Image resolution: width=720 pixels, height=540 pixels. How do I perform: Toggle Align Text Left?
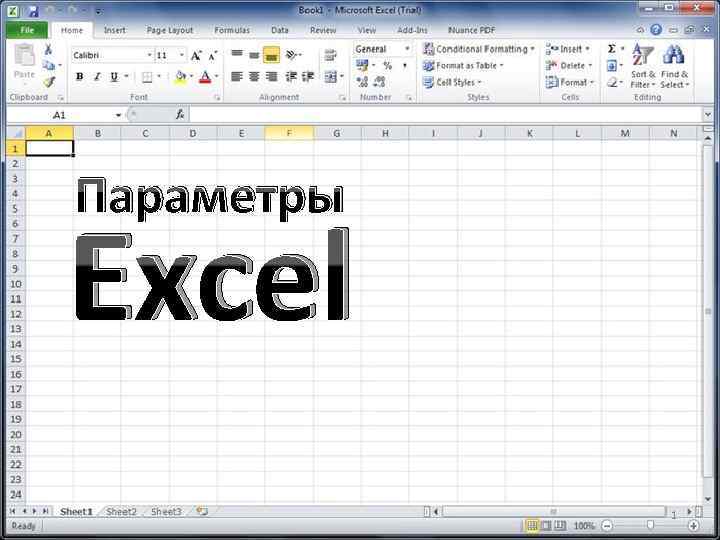[x=237, y=77]
